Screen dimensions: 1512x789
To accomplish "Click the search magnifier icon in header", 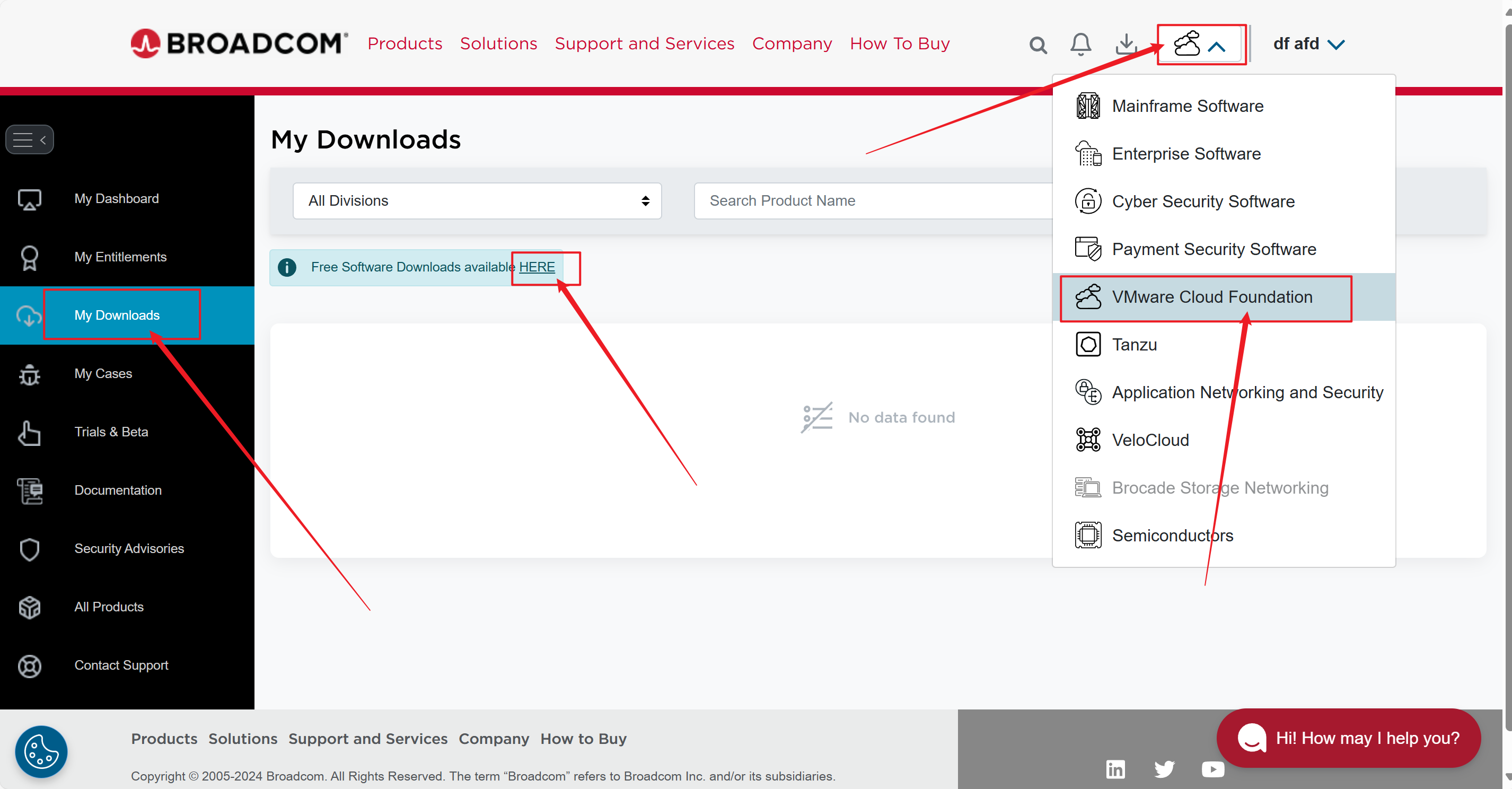I will 1038,45.
